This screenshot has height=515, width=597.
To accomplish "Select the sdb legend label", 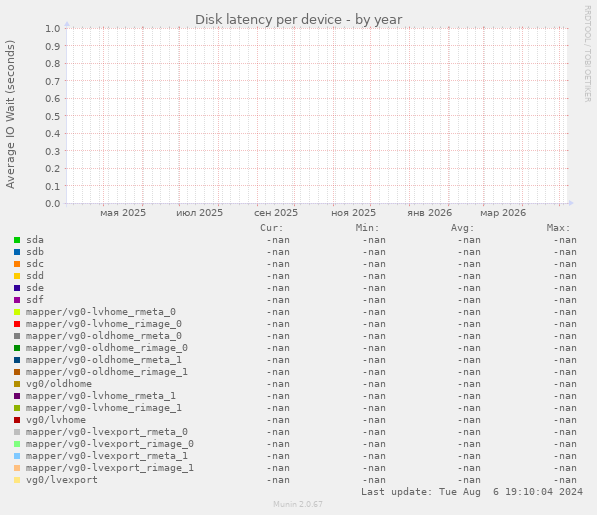I will tap(35, 252).
